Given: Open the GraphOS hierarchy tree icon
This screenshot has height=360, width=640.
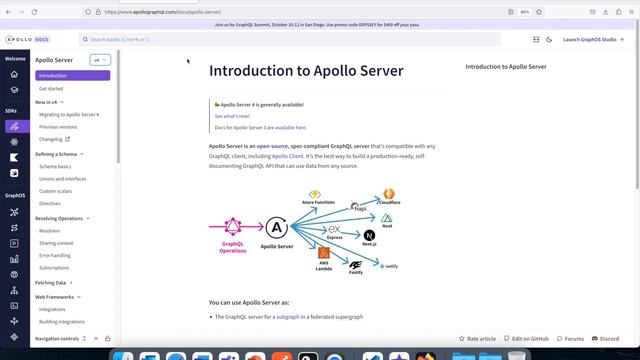Looking at the screenshot, I should pyautogui.click(x=14, y=290).
